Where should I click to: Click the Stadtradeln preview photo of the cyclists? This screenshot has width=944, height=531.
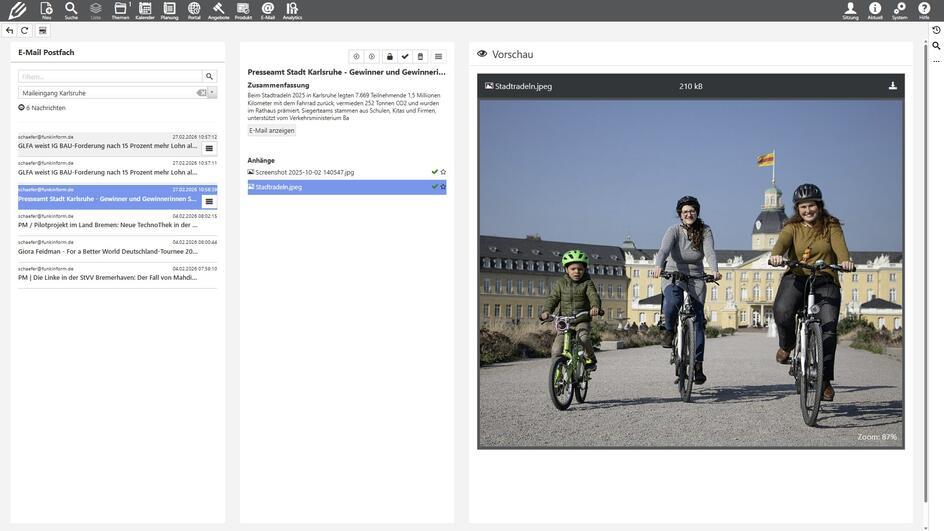[x=691, y=273]
